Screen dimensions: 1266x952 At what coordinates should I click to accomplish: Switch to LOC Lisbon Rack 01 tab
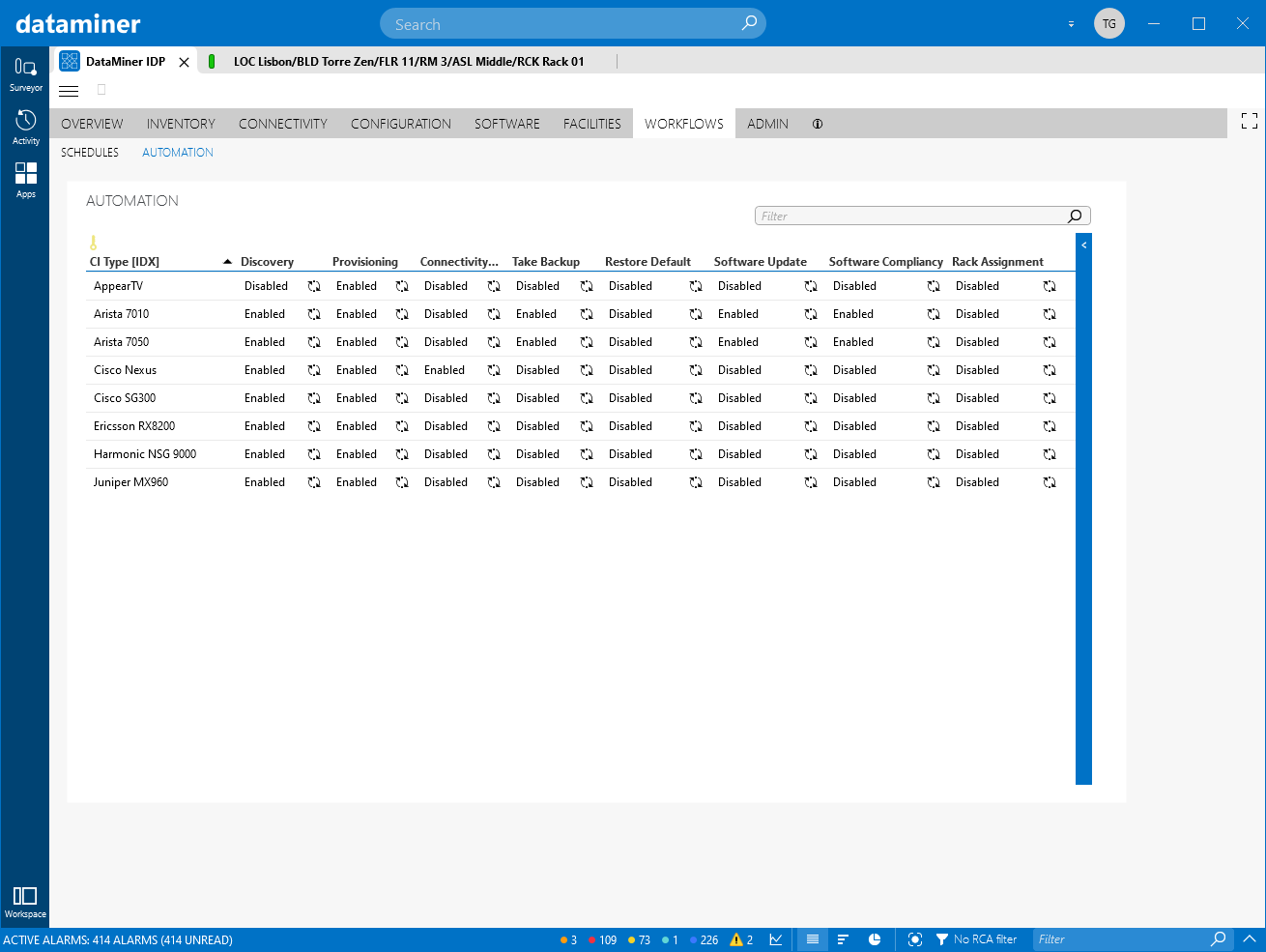coord(409,62)
